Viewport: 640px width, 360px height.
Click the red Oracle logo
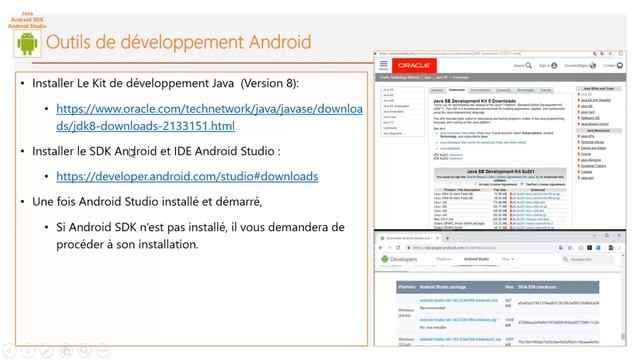point(414,65)
